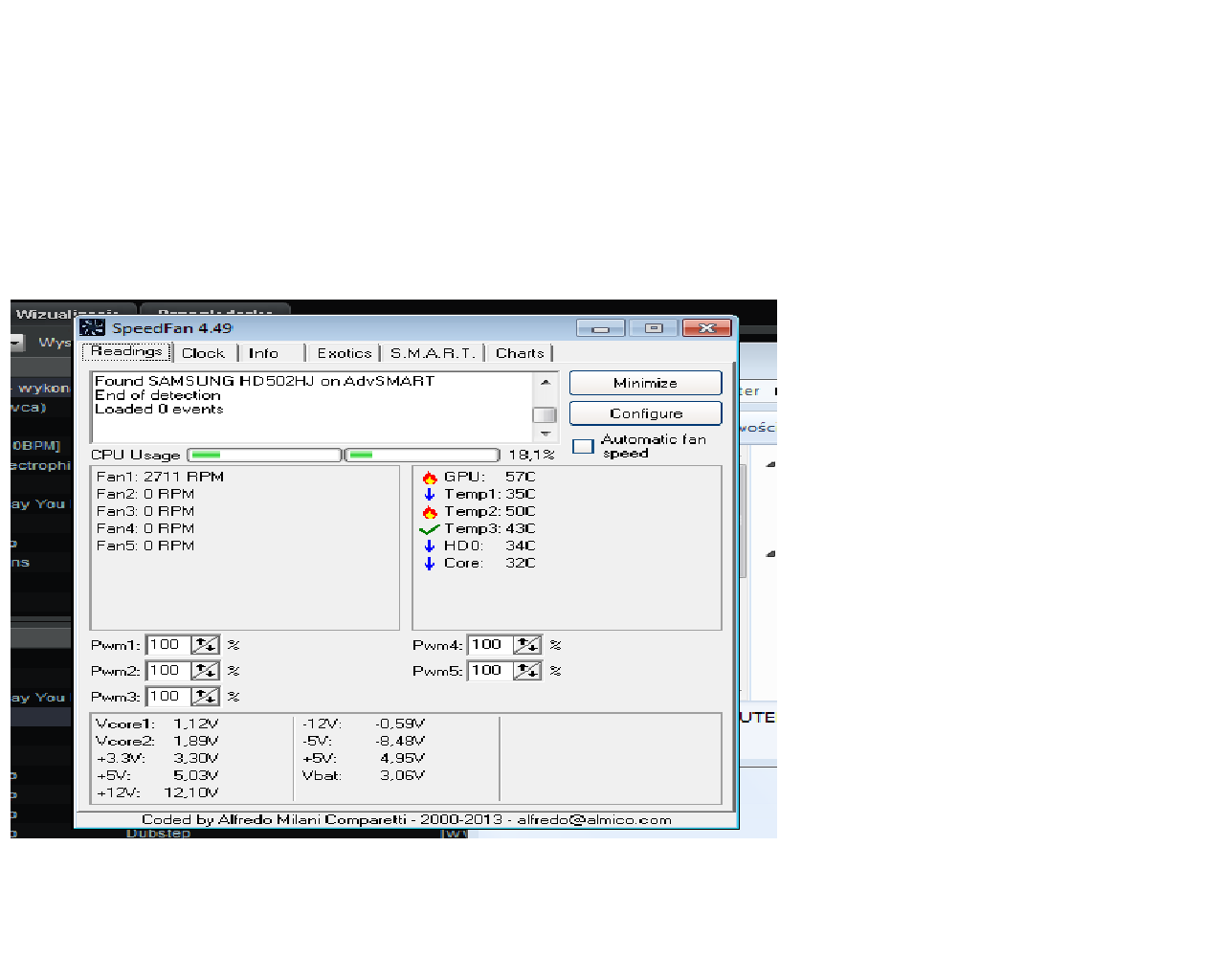Close the SpeedFan window
This screenshot has height=980, width=1225.
pyautogui.click(x=707, y=328)
